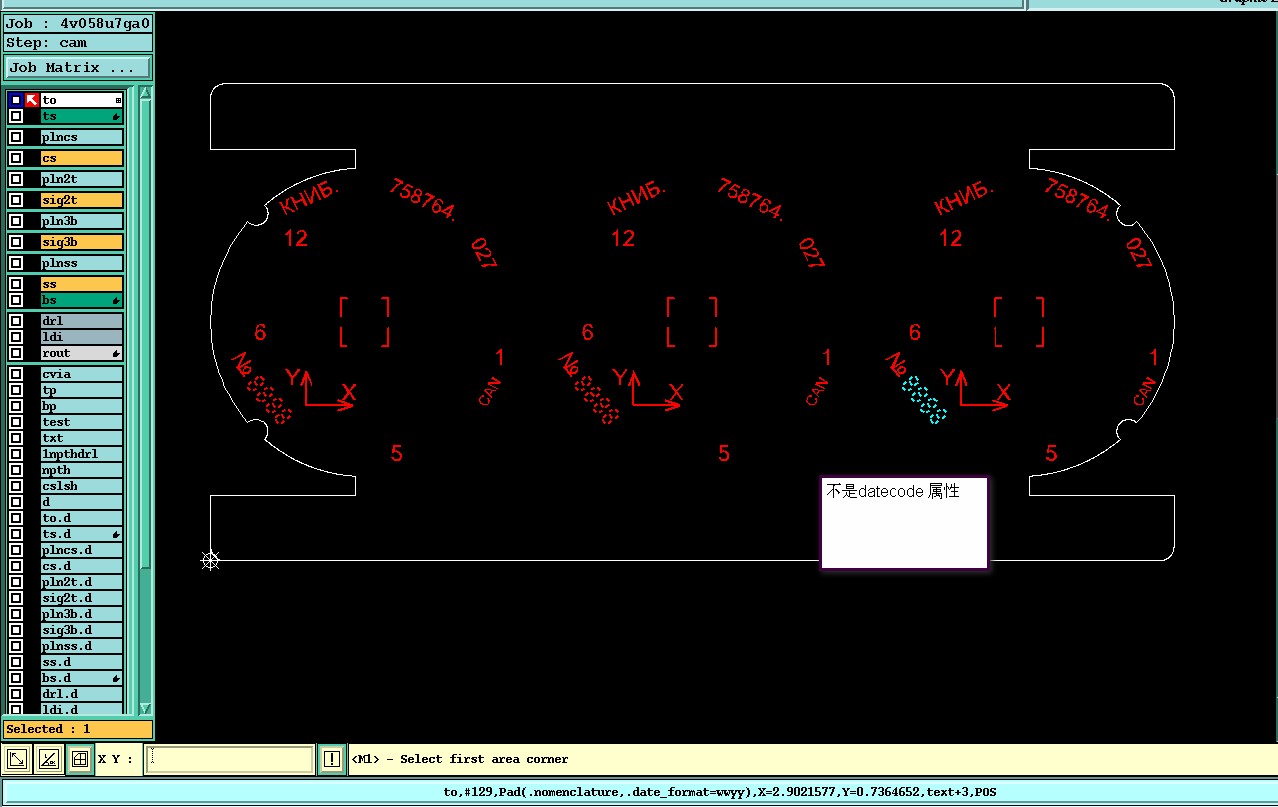Screen dimensions: 1278x807
Task: Toggle display checkbox for layer cslsh
Action: (15, 486)
